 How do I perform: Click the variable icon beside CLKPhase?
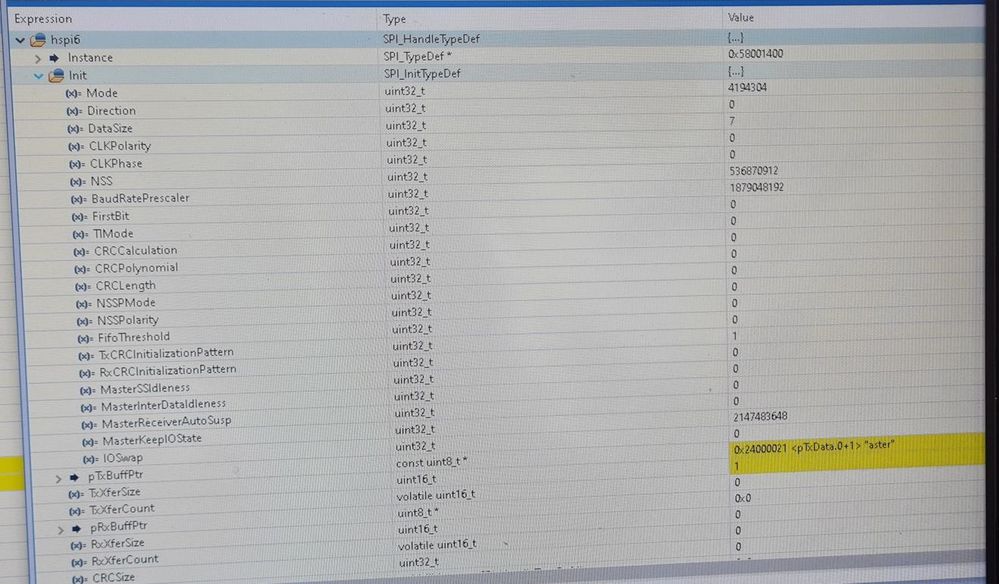pyautogui.click(x=77, y=164)
